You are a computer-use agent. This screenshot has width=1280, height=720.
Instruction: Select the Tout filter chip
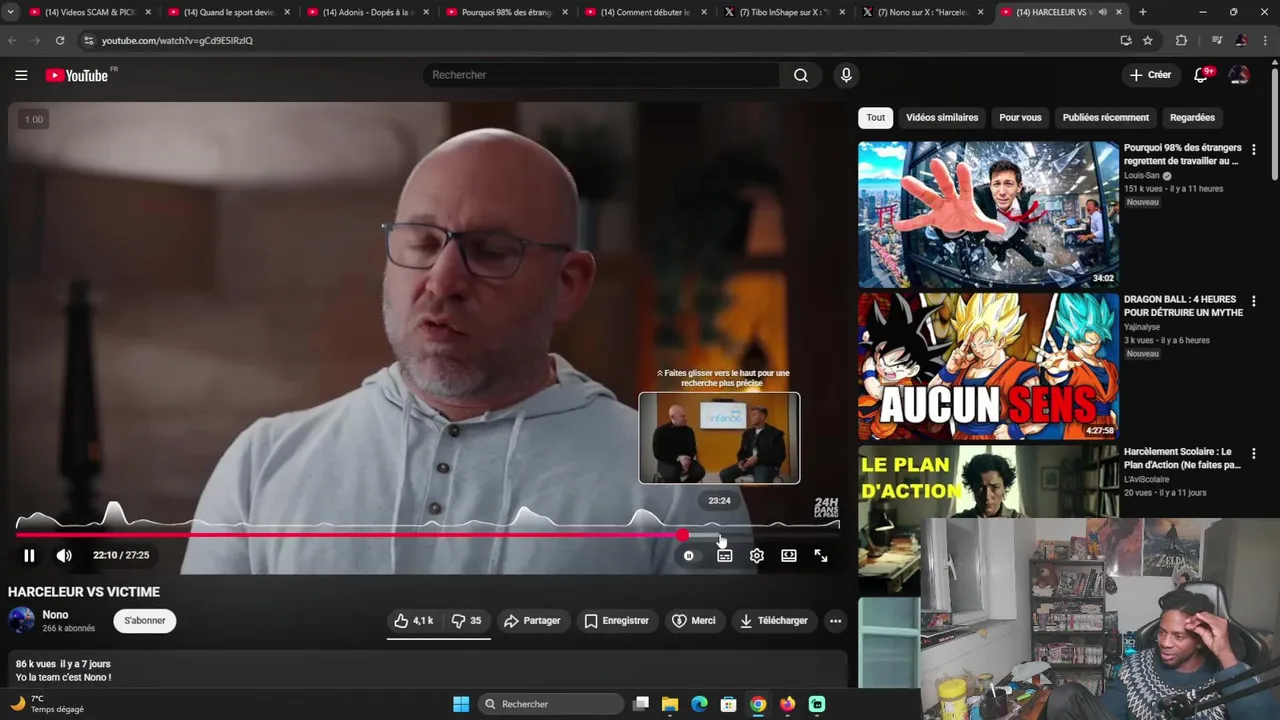pos(875,118)
